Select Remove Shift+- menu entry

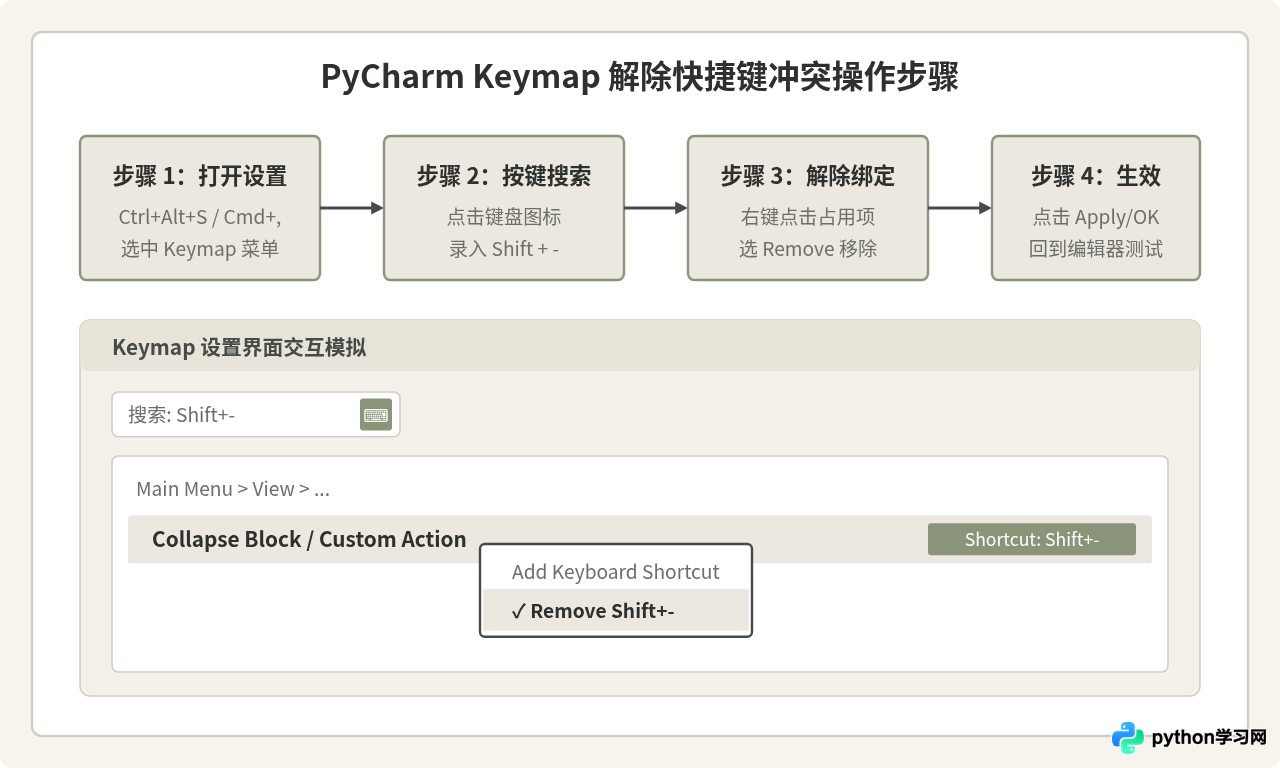tap(616, 610)
